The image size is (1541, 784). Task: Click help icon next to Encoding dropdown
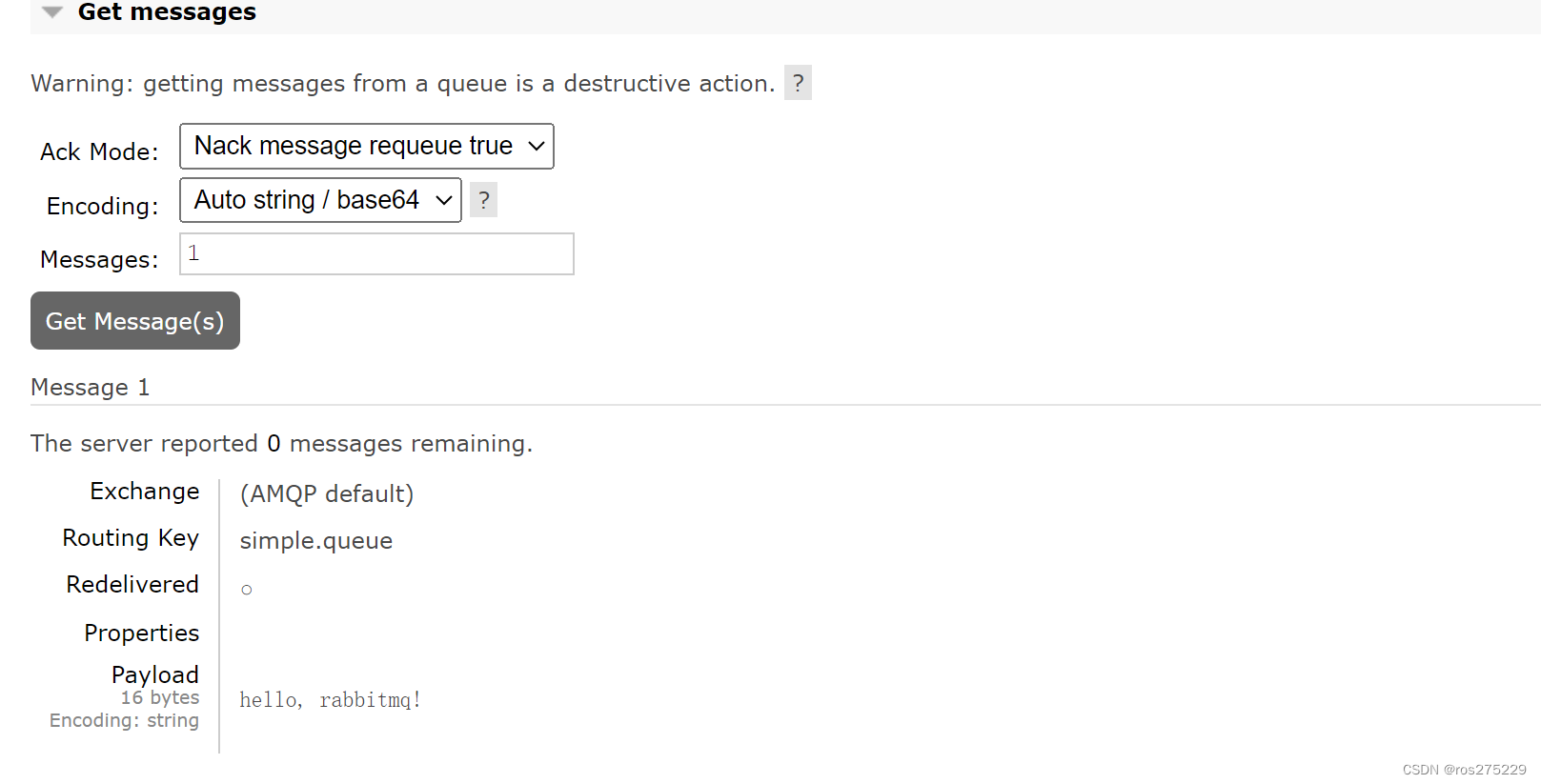(x=483, y=200)
